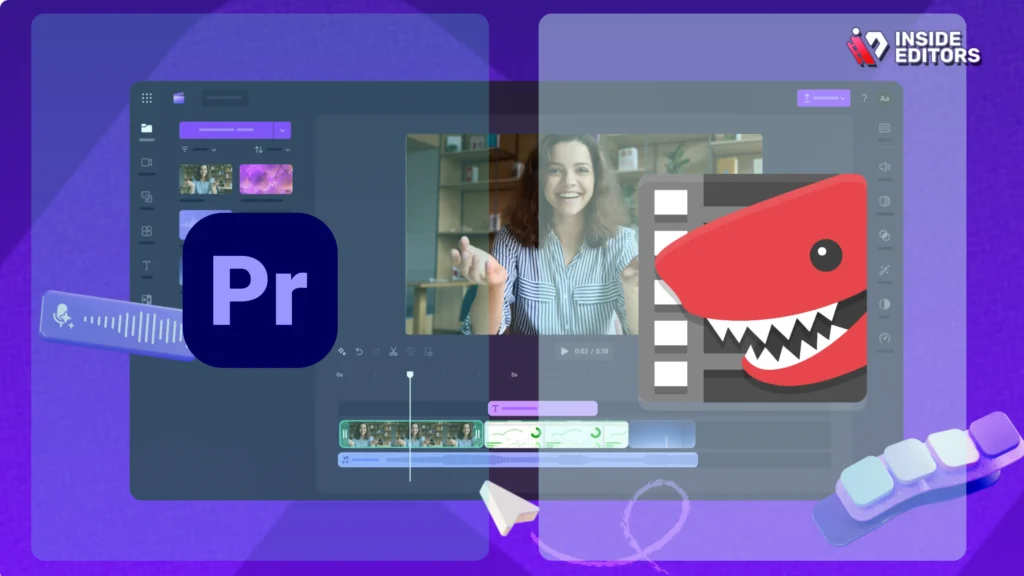
Task: Open help via the question mark icon
Action: [864, 99]
